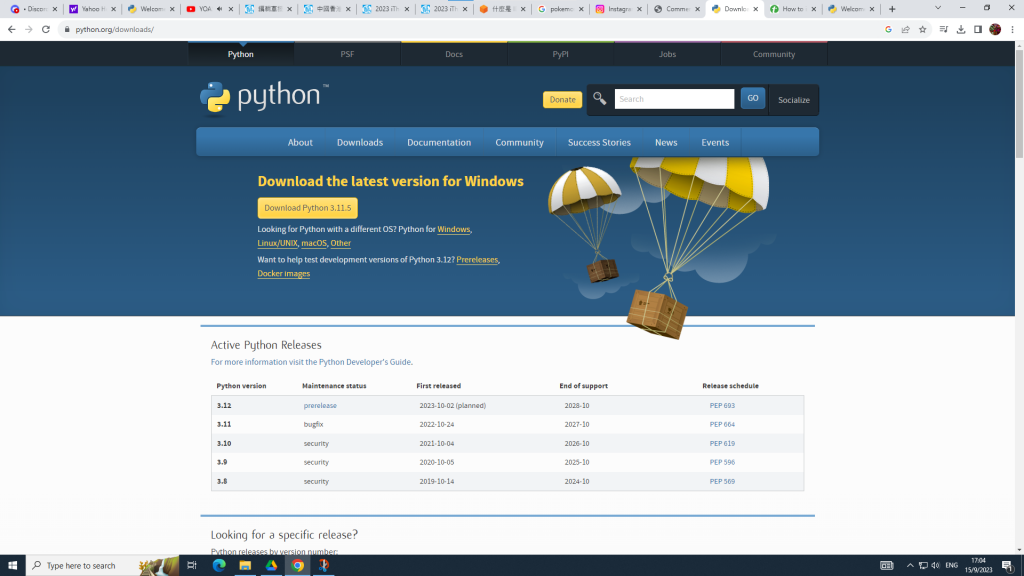This screenshot has width=1024, height=576.
Task: Open the browser share icon in address bar
Action: click(905, 29)
